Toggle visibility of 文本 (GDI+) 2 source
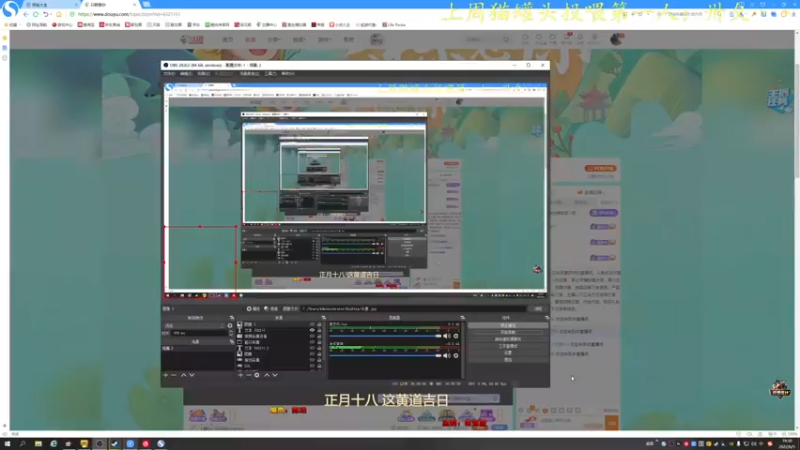Image resolution: width=800 pixels, height=450 pixels. 312,348
